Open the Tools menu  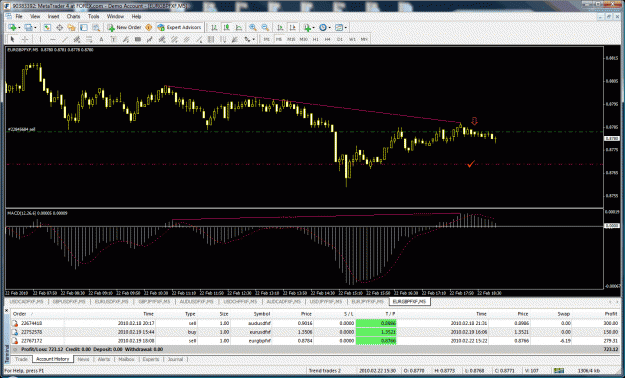pyautogui.click(x=94, y=16)
